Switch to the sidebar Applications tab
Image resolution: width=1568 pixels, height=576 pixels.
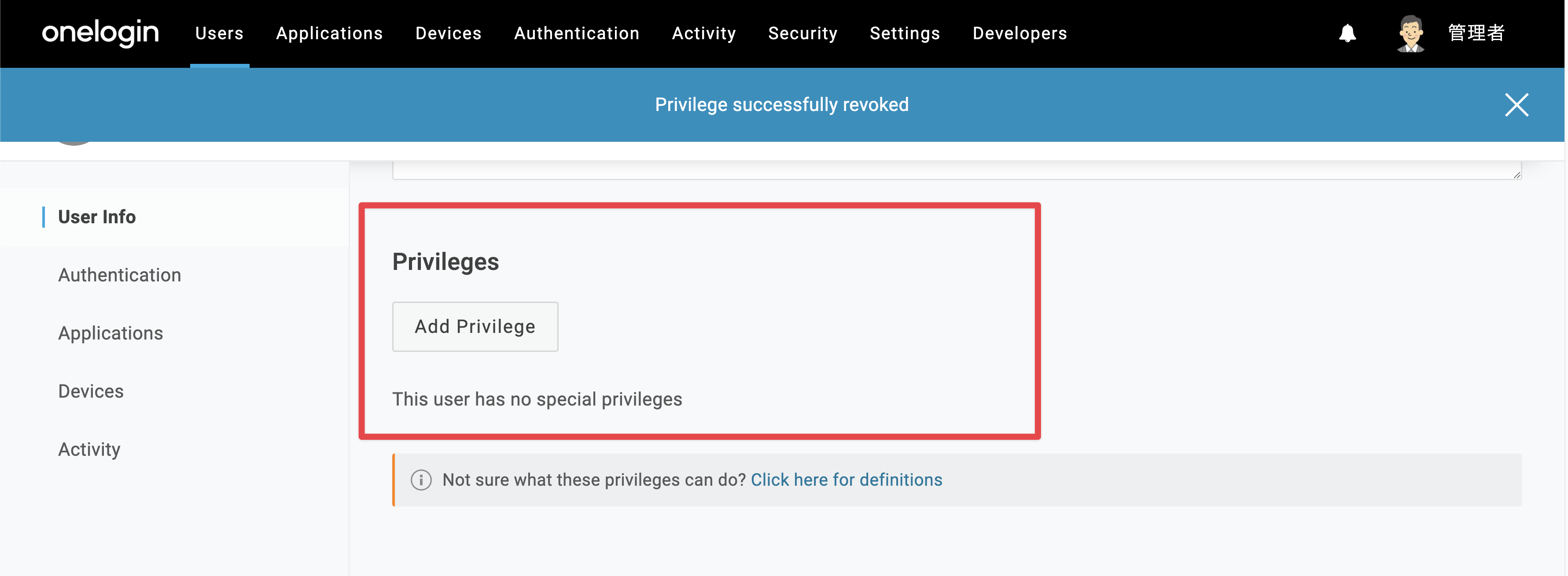pyautogui.click(x=111, y=333)
